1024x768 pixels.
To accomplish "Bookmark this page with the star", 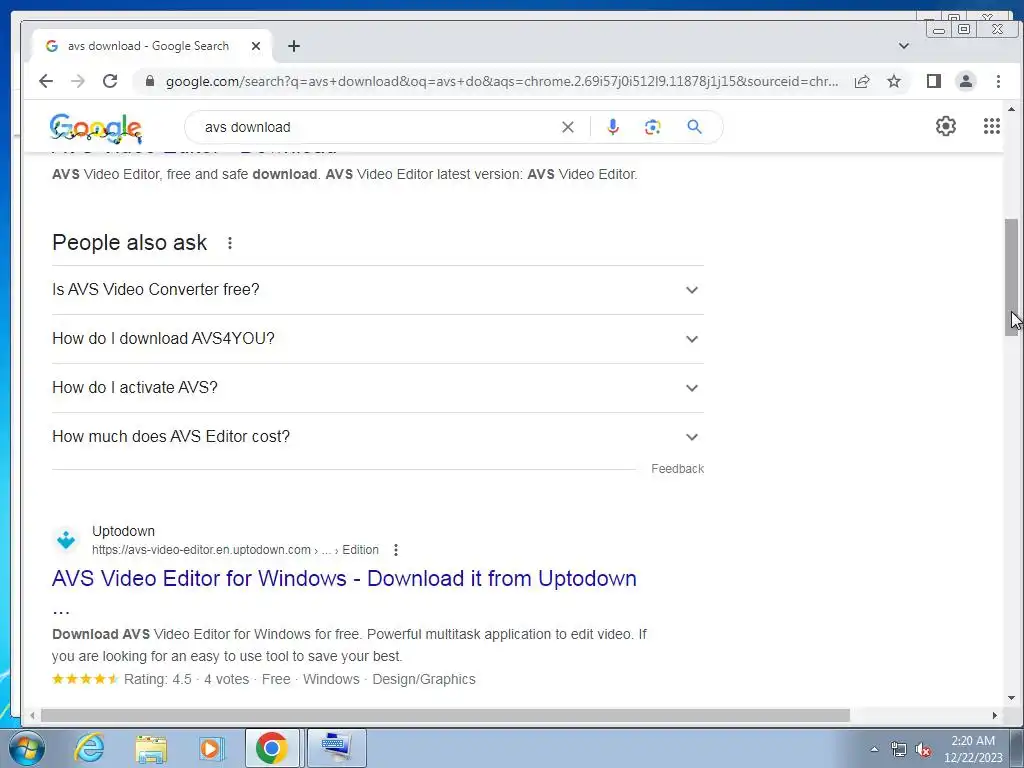I will pyautogui.click(x=894, y=81).
